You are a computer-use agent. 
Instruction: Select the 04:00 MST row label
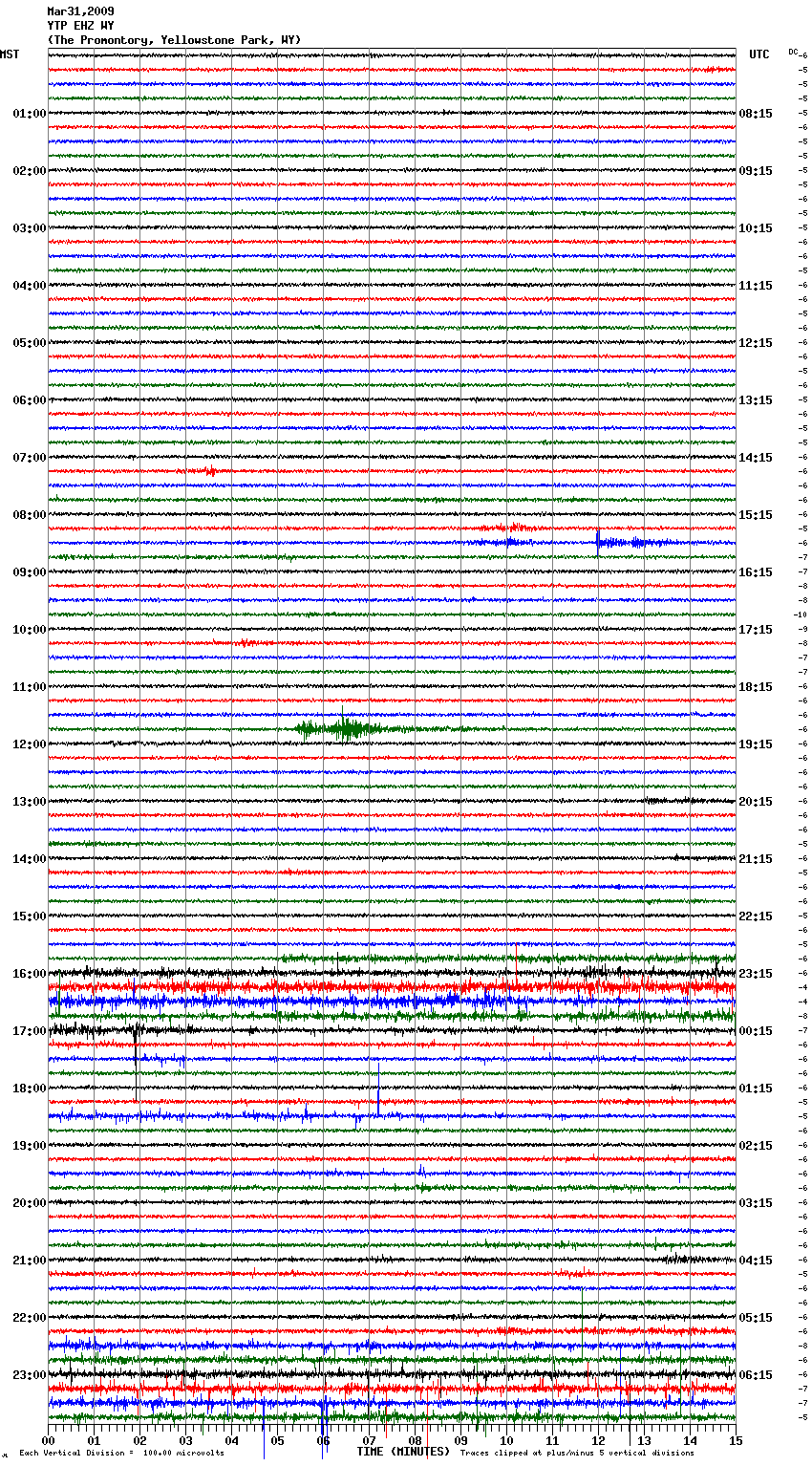coord(30,286)
